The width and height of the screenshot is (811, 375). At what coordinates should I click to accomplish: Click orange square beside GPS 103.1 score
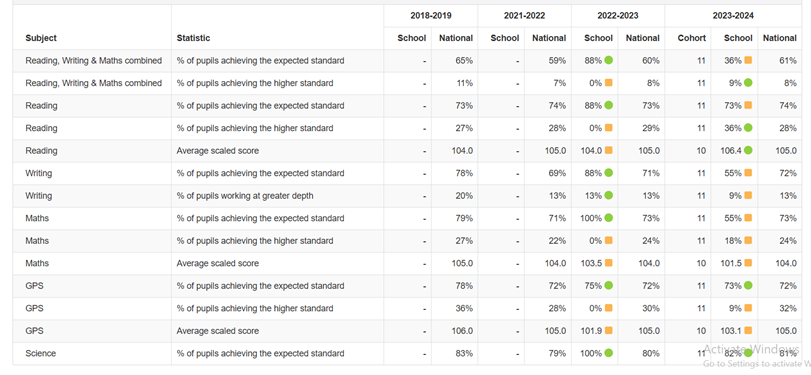pyautogui.click(x=748, y=331)
